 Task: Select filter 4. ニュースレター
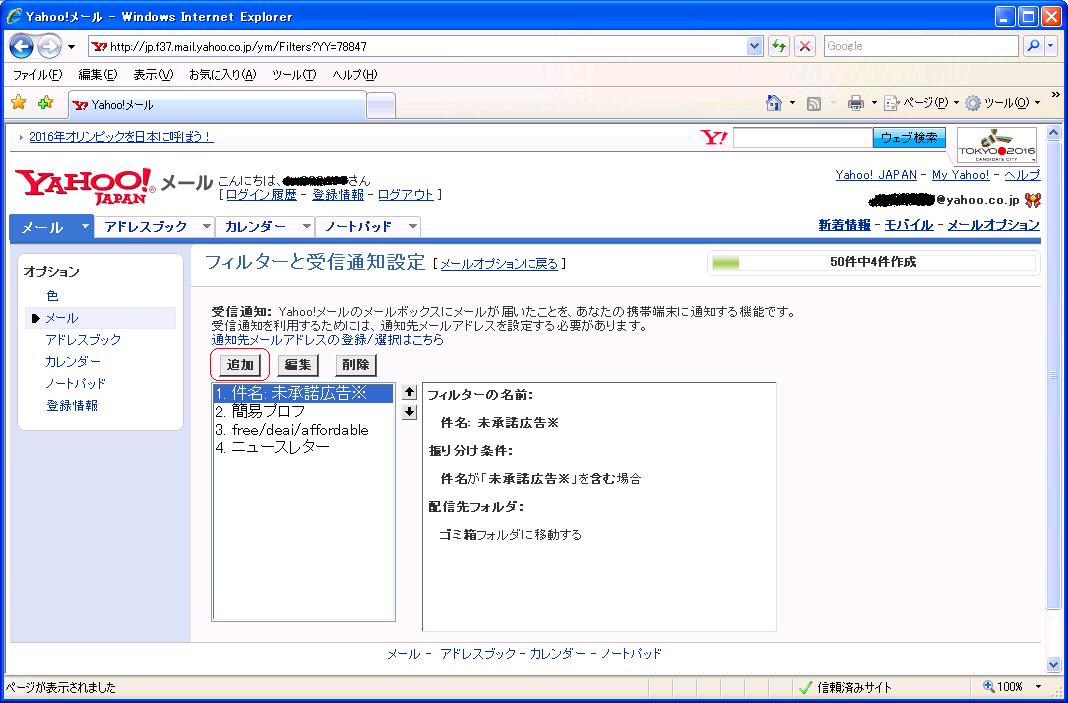[x=303, y=448]
